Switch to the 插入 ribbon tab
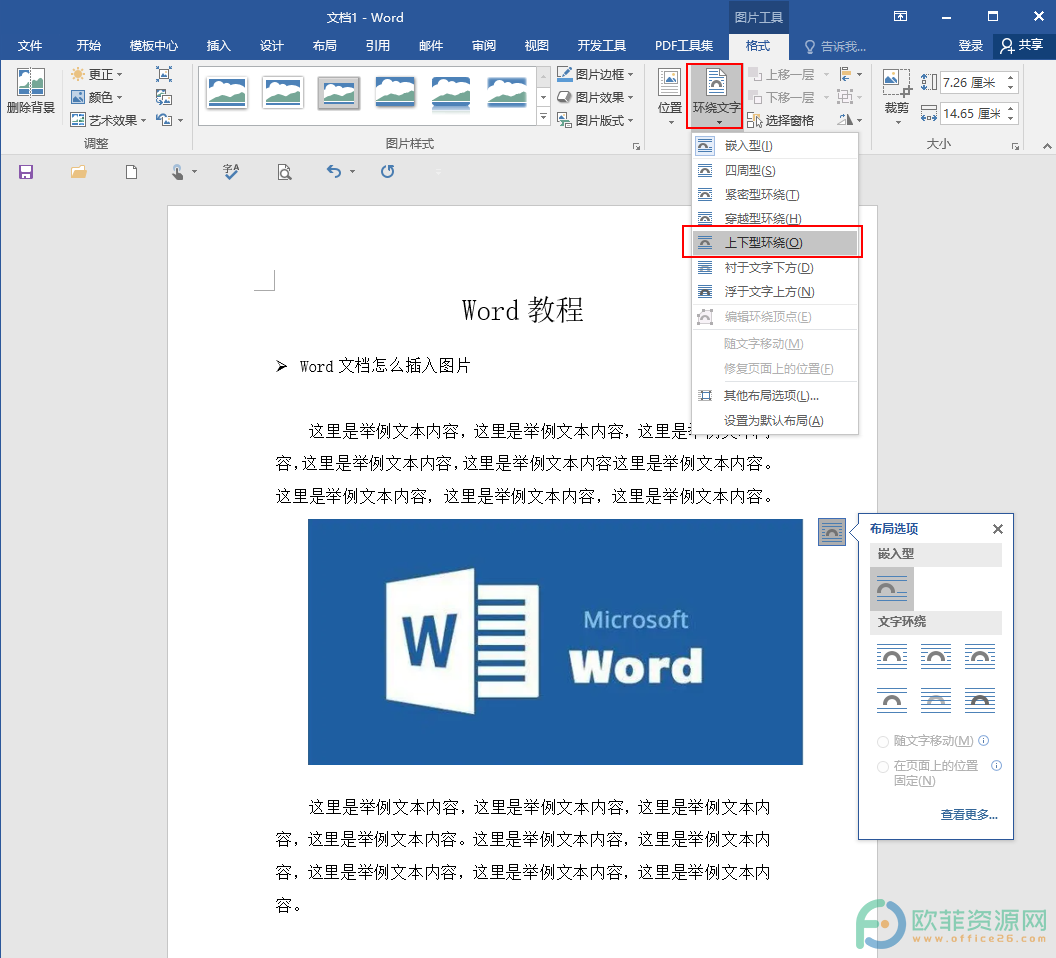The image size is (1056, 958). pos(218,46)
